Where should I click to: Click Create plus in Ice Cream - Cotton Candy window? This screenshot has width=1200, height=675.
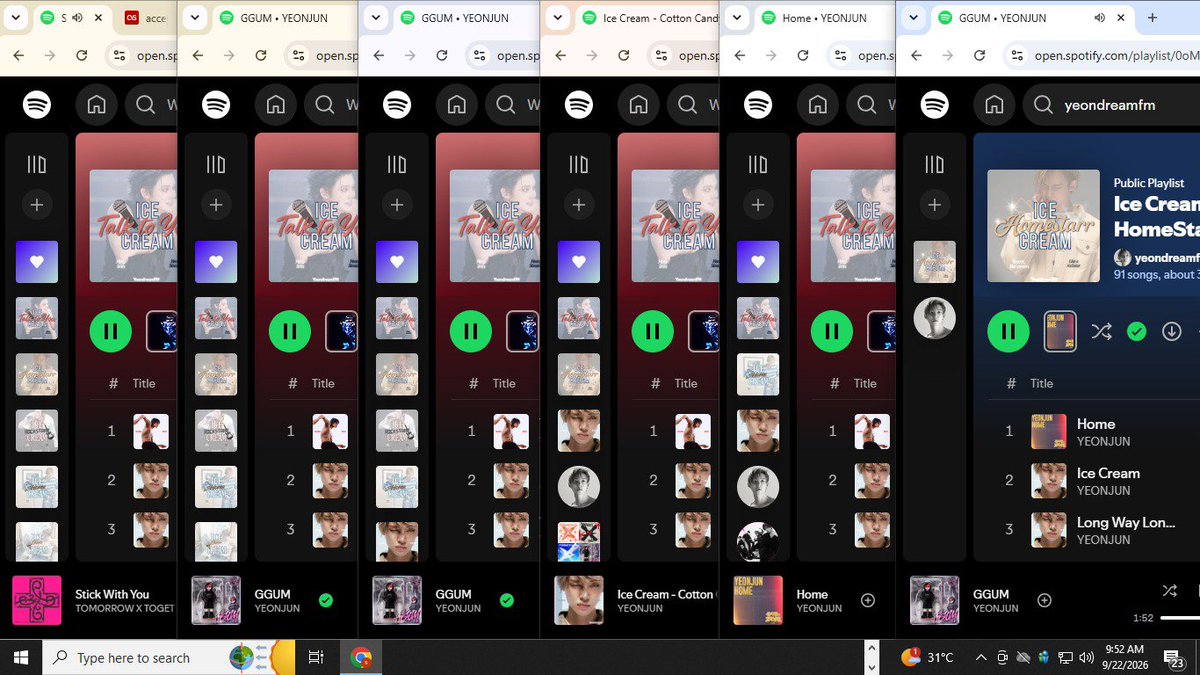[578, 205]
